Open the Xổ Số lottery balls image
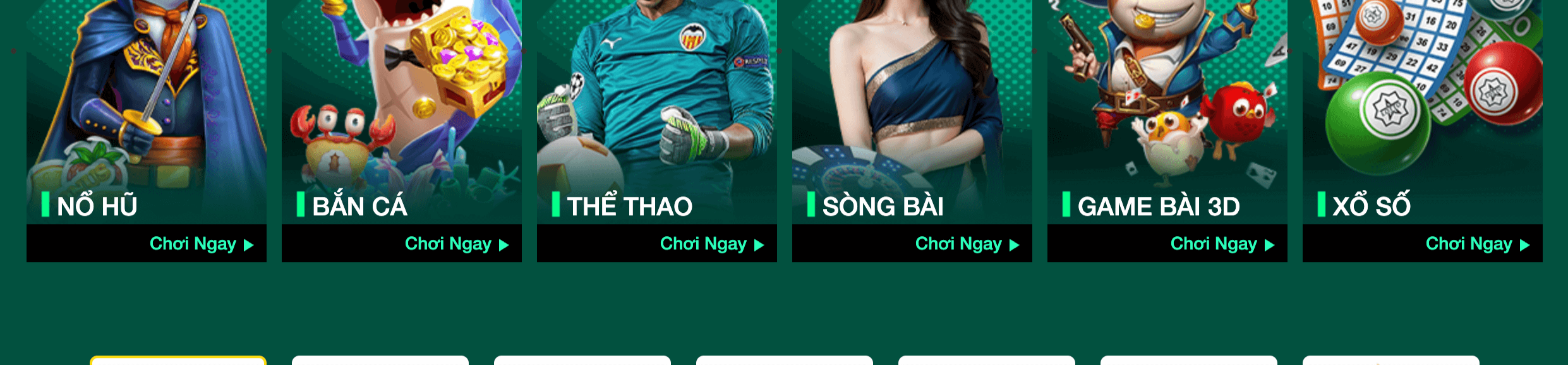The width and height of the screenshot is (1568, 365). 1423,112
